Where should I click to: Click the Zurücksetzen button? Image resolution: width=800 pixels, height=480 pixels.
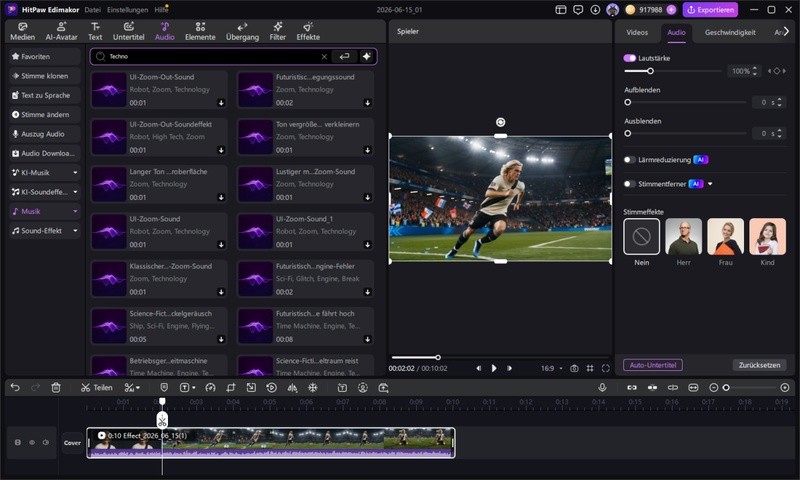pyautogui.click(x=759, y=365)
